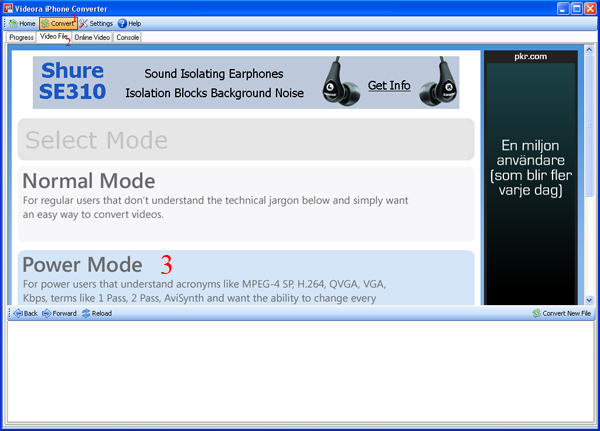
Task: Choose Normal Mode for easy conversion
Action: (246, 204)
